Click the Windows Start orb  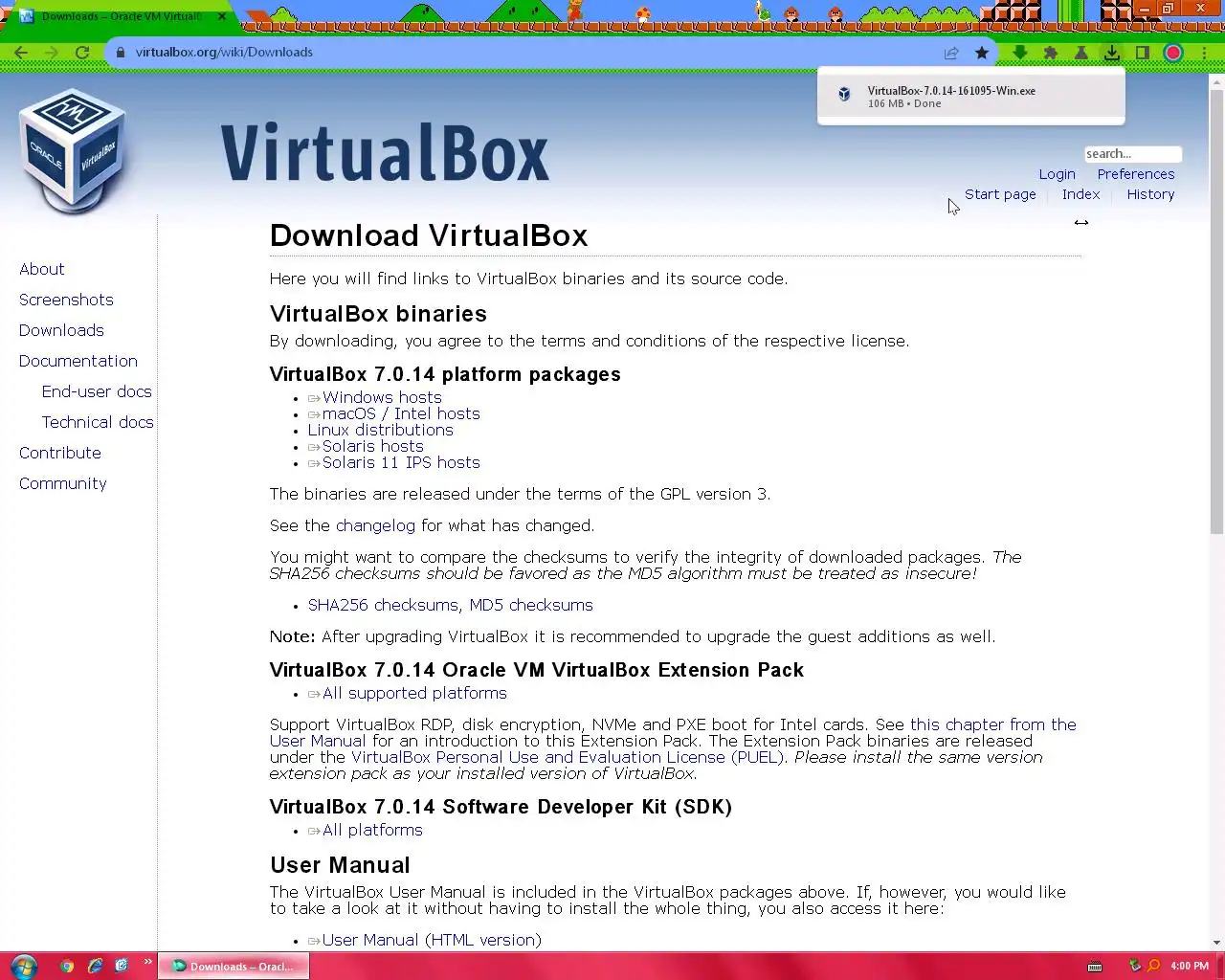click(23, 966)
